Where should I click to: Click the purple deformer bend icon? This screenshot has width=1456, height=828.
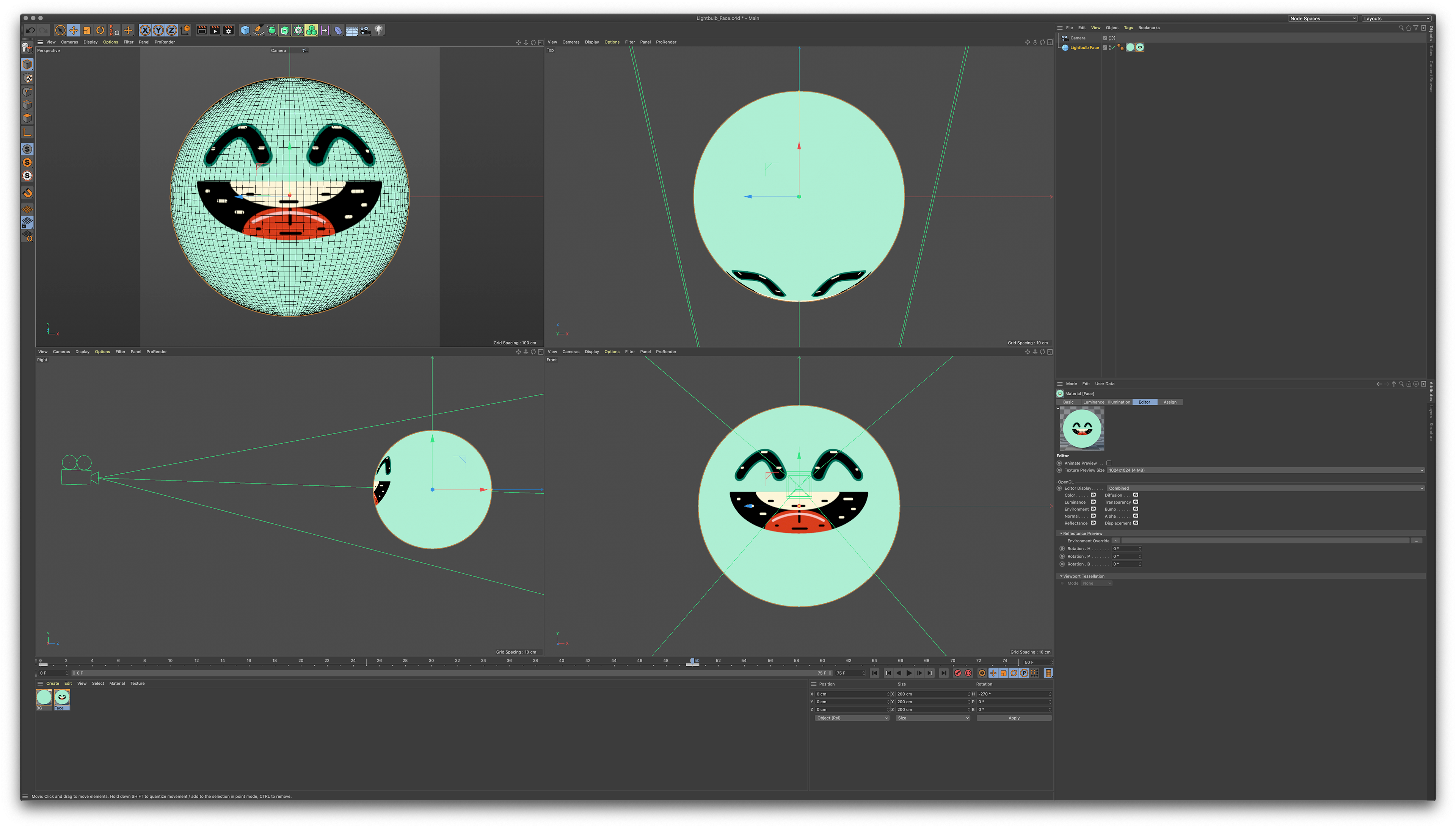(x=338, y=30)
